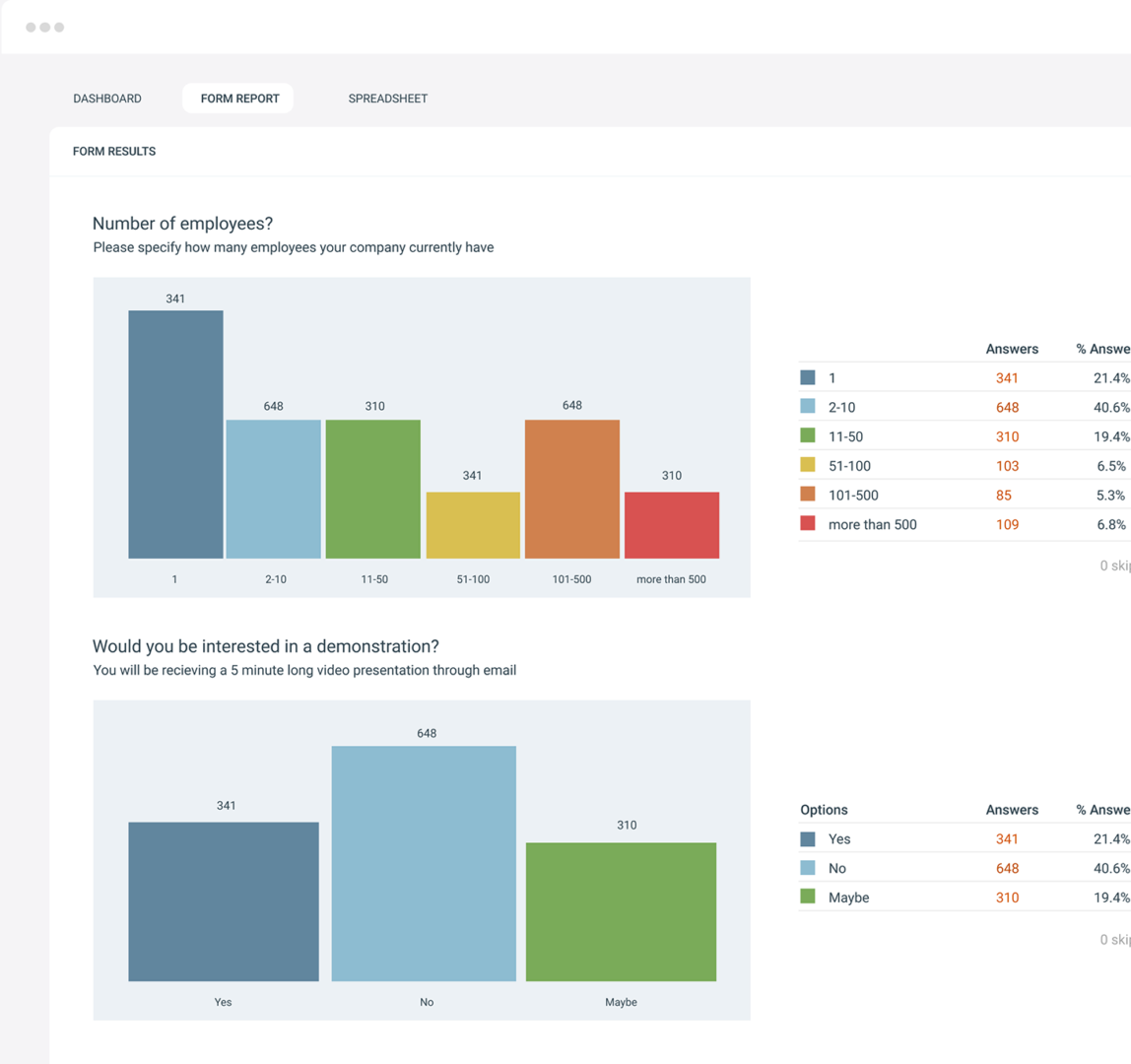
Task: Select the Maybe row in the table
Action: click(887, 898)
